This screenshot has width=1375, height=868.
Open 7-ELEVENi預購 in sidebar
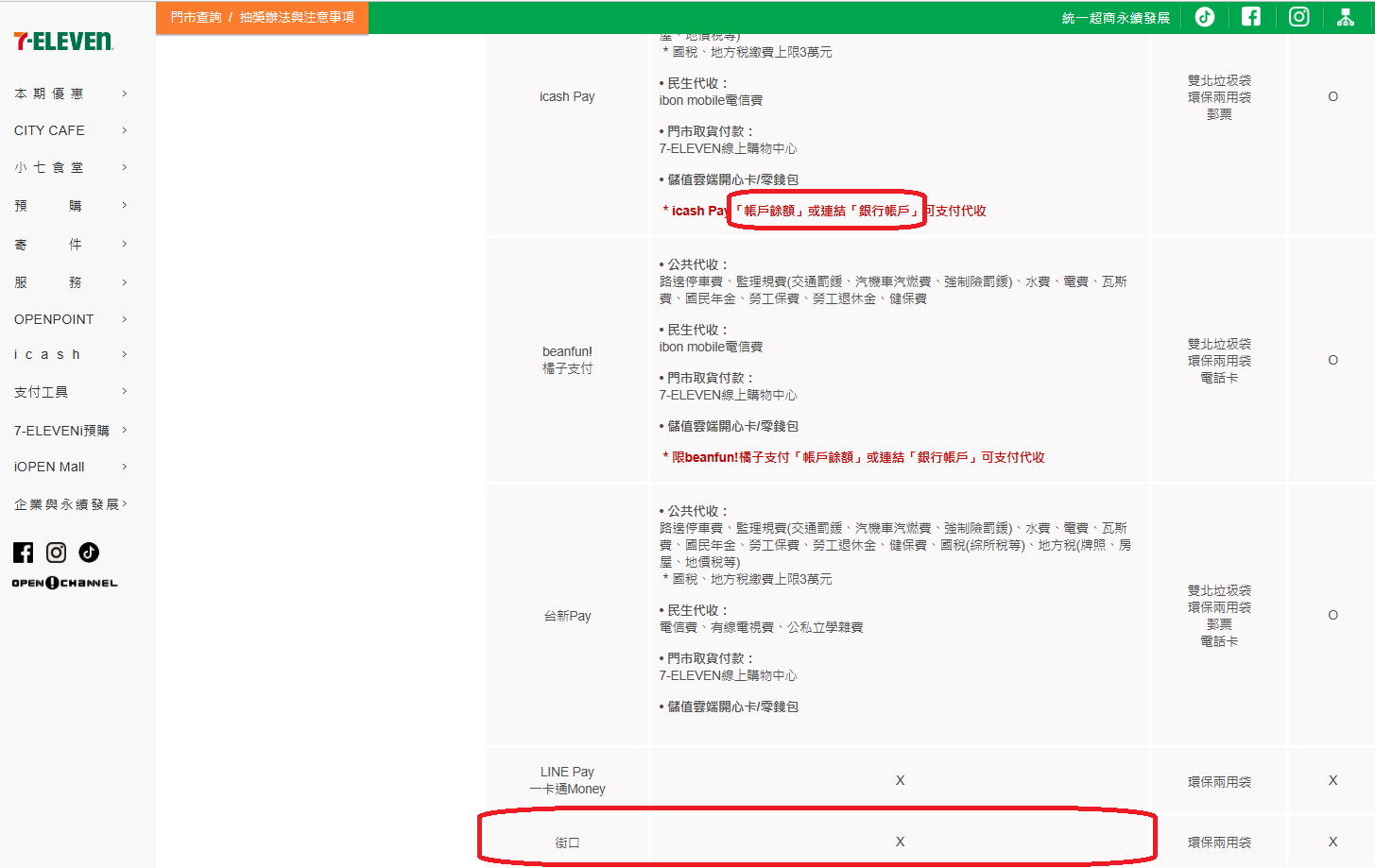61,431
